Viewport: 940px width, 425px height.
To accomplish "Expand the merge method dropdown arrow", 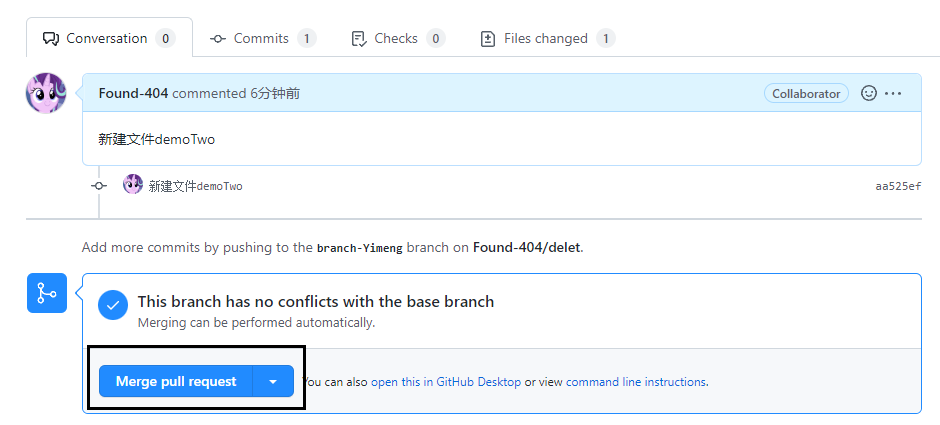I will click(x=273, y=381).
